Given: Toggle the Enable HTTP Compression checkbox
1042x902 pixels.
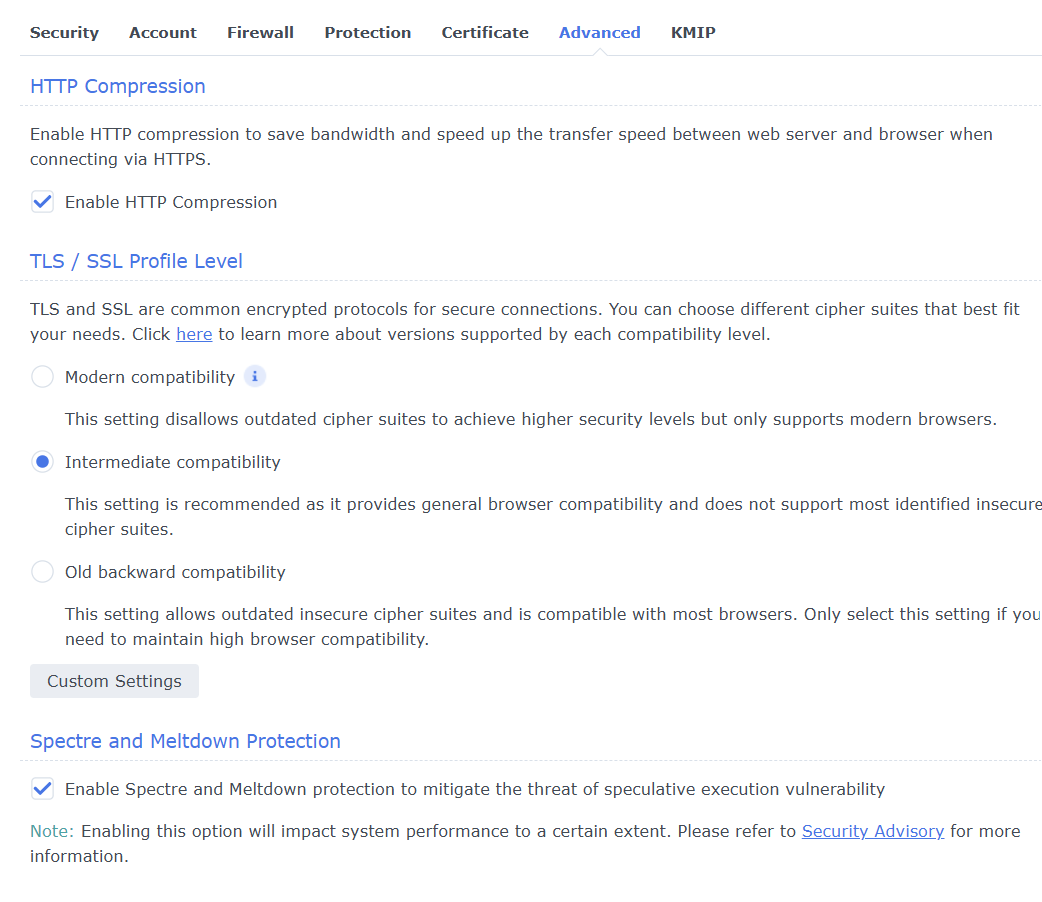Looking at the screenshot, I should pyautogui.click(x=42, y=202).
